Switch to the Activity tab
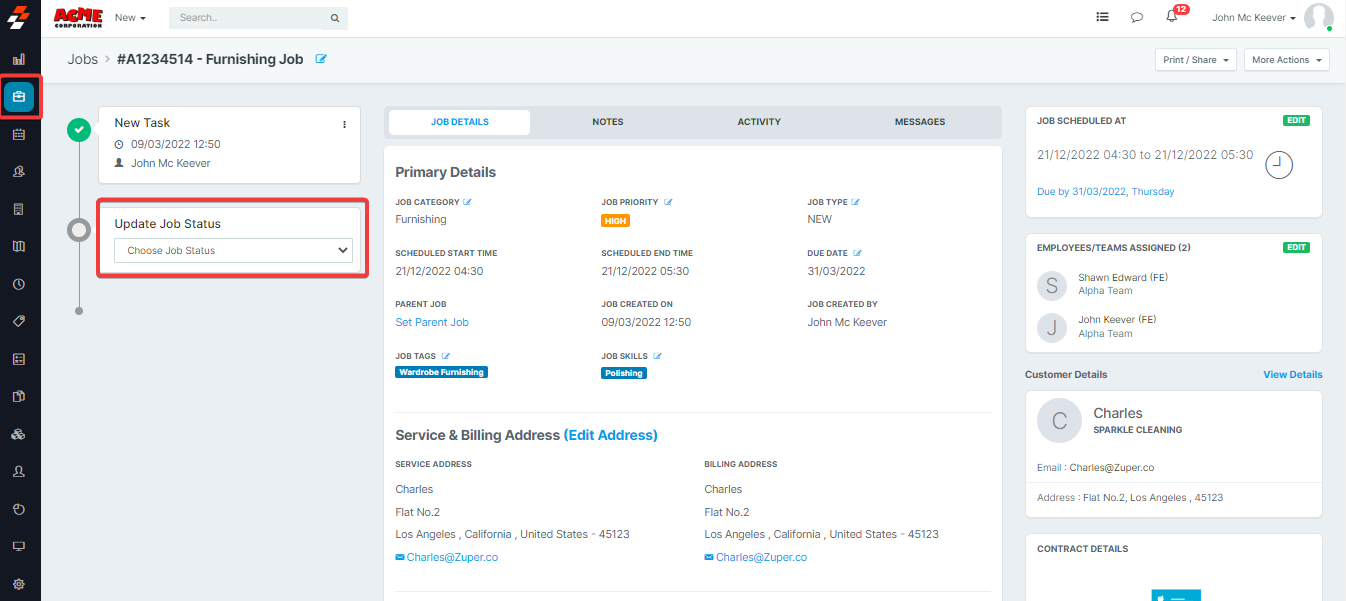1346x601 pixels. [x=758, y=122]
